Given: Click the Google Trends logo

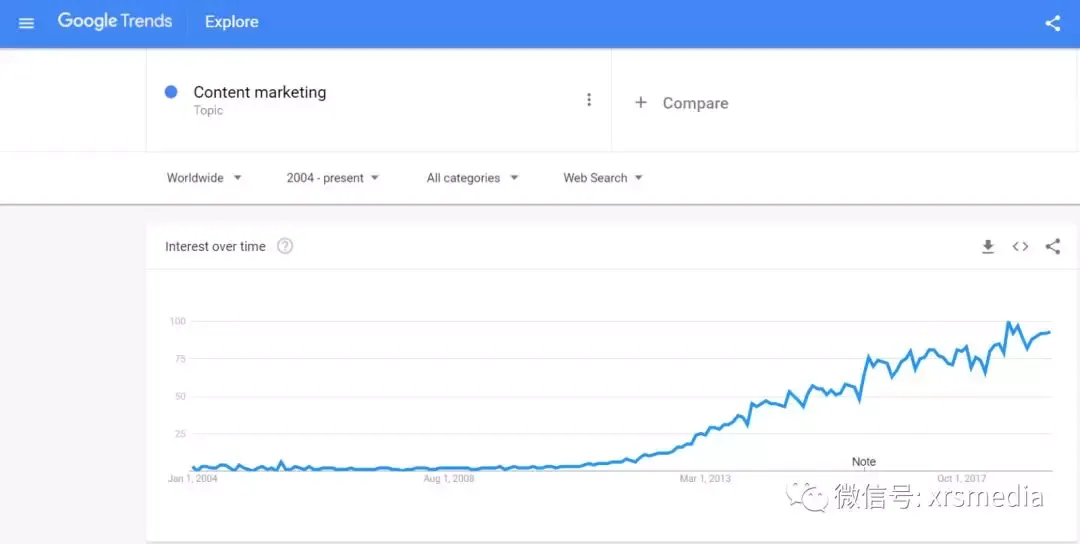Looking at the screenshot, I should click(x=114, y=21).
